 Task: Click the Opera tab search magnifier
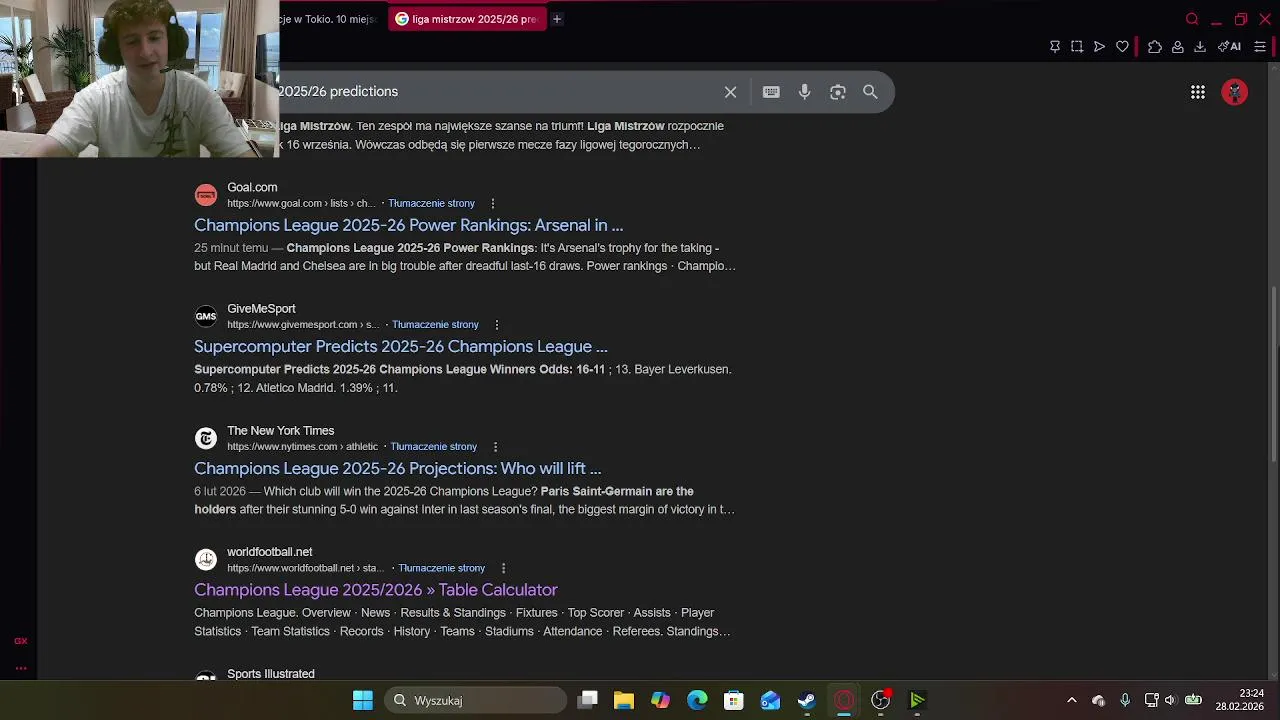click(x=1192, y=19)
